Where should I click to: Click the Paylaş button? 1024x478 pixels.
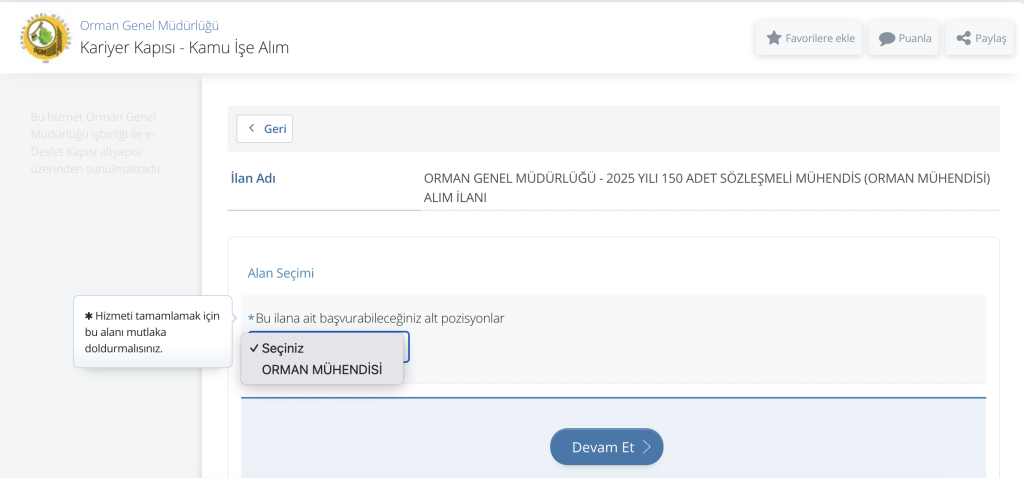[980, 38]
